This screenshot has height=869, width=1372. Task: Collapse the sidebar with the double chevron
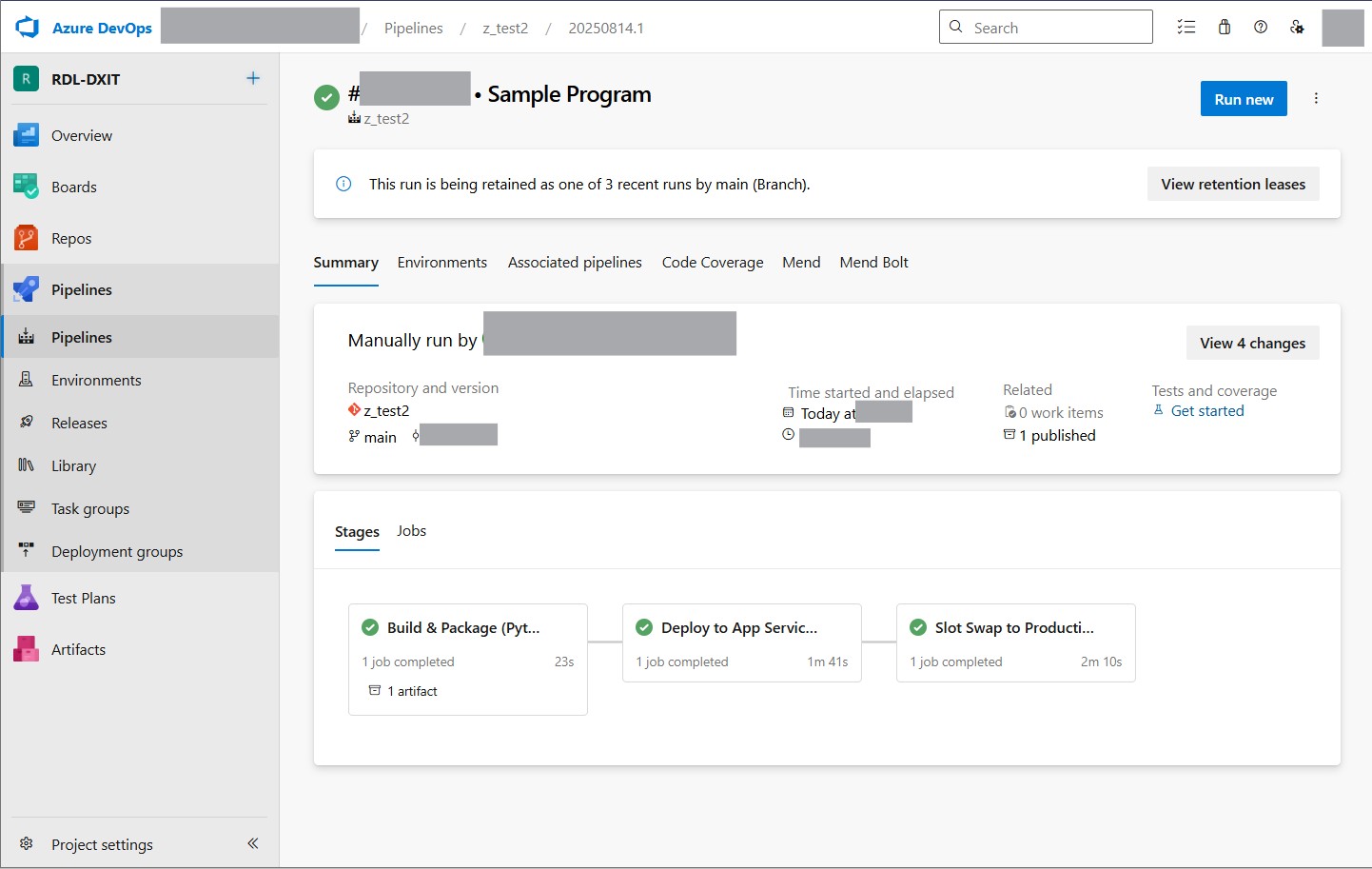(x=253, y=843)
